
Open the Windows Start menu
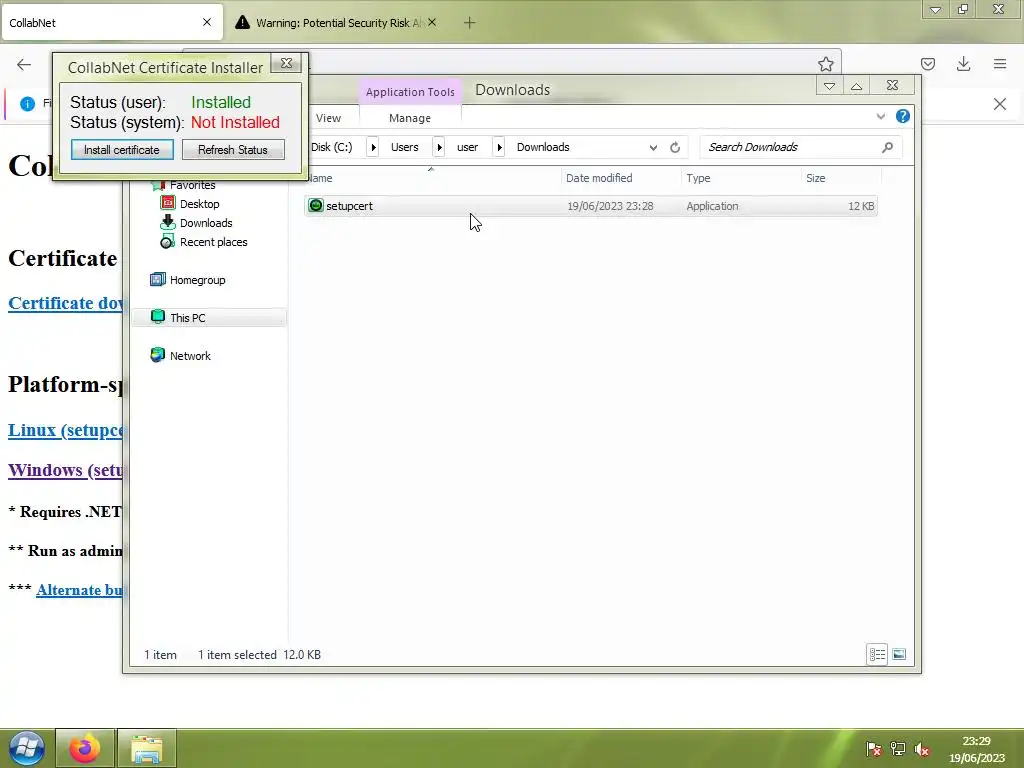pos(27,748)
